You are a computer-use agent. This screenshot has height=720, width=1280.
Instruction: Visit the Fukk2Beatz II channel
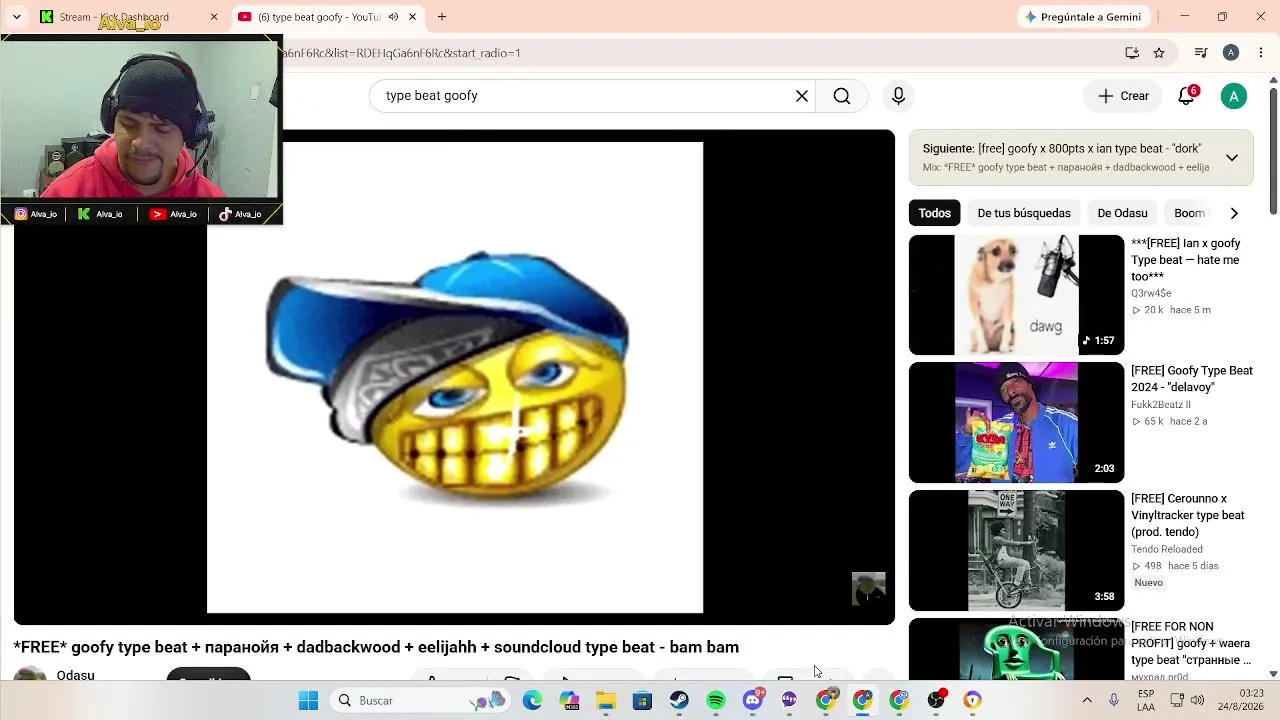point(1161,405)
